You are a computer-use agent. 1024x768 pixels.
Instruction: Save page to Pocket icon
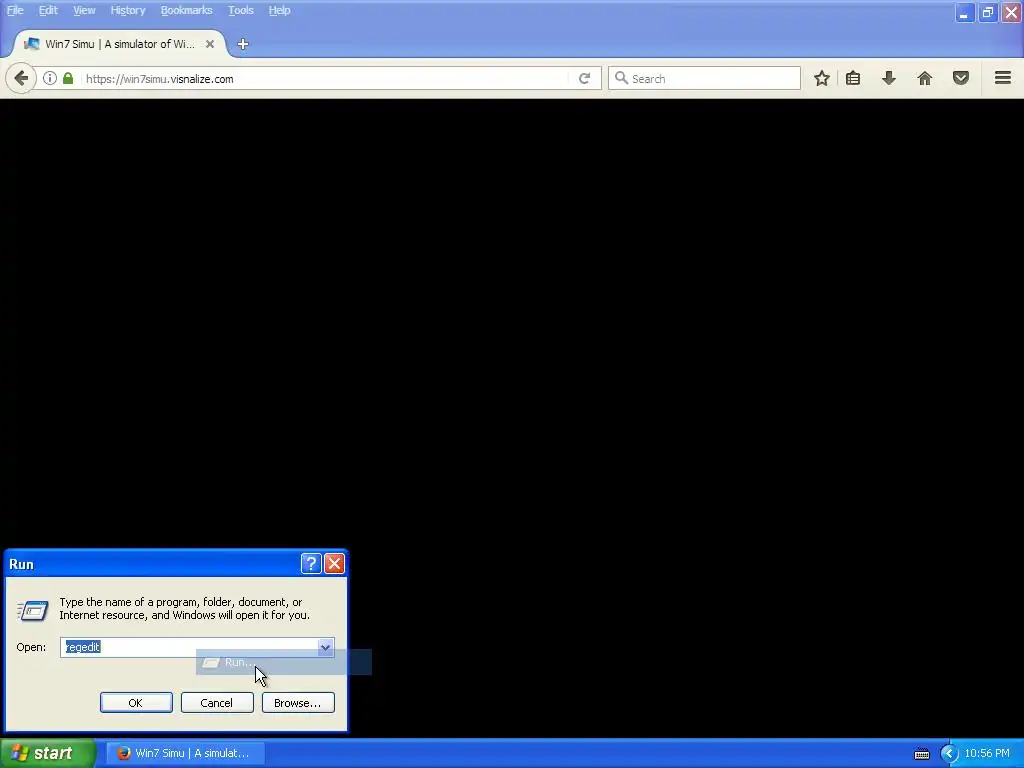pyautogui.click(x=961, y=78)
